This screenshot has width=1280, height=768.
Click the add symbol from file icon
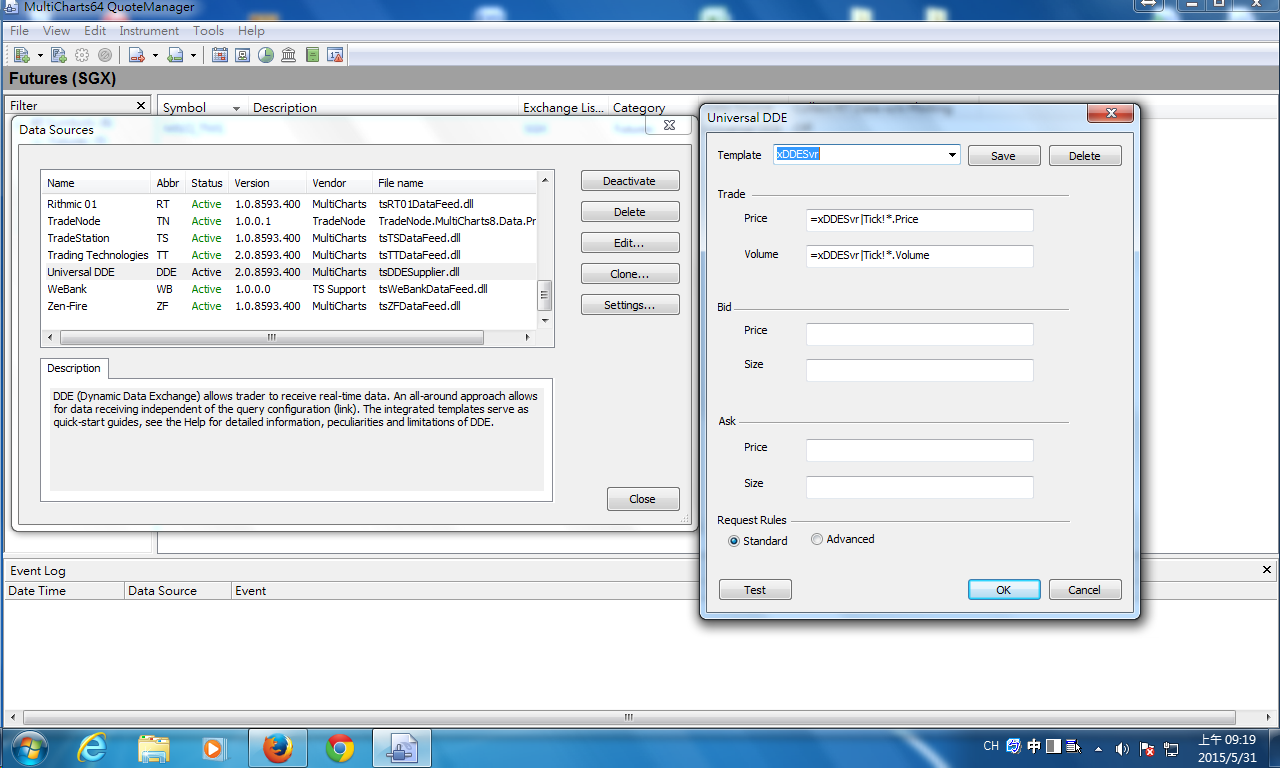click(59, 55)
